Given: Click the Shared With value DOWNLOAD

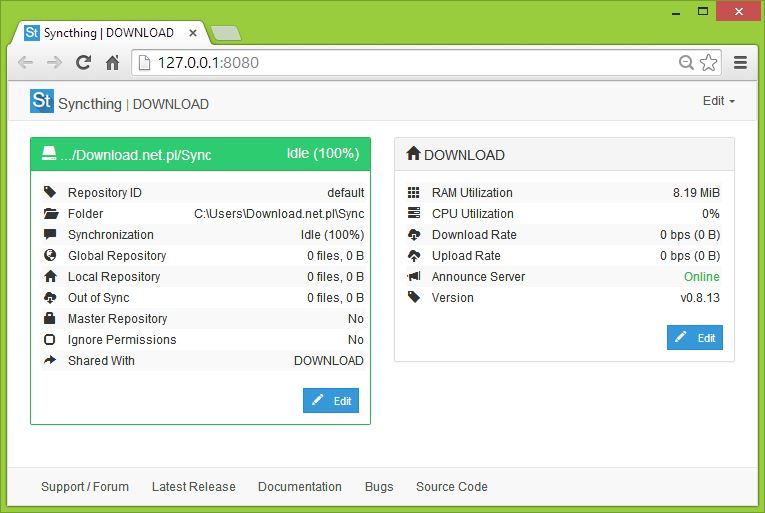Looking at the screenshot, I should [329, 361].
